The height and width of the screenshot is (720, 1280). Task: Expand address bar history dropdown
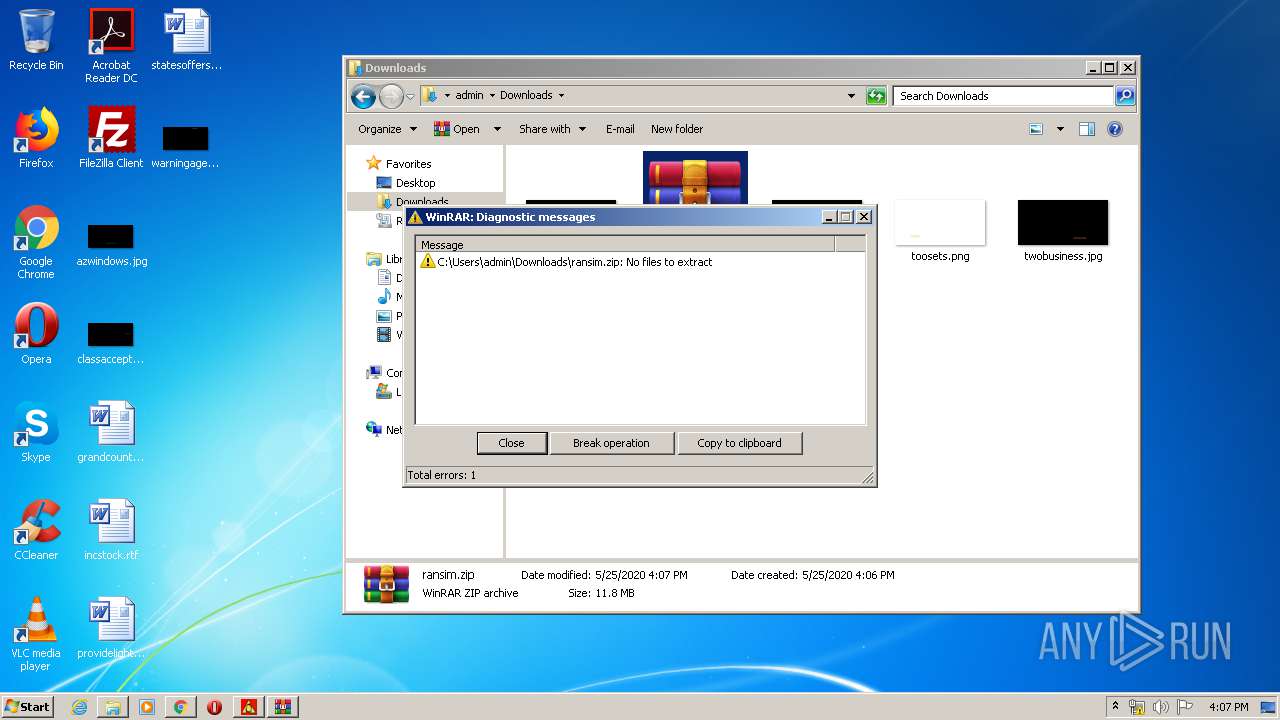[x=851, y=96]
